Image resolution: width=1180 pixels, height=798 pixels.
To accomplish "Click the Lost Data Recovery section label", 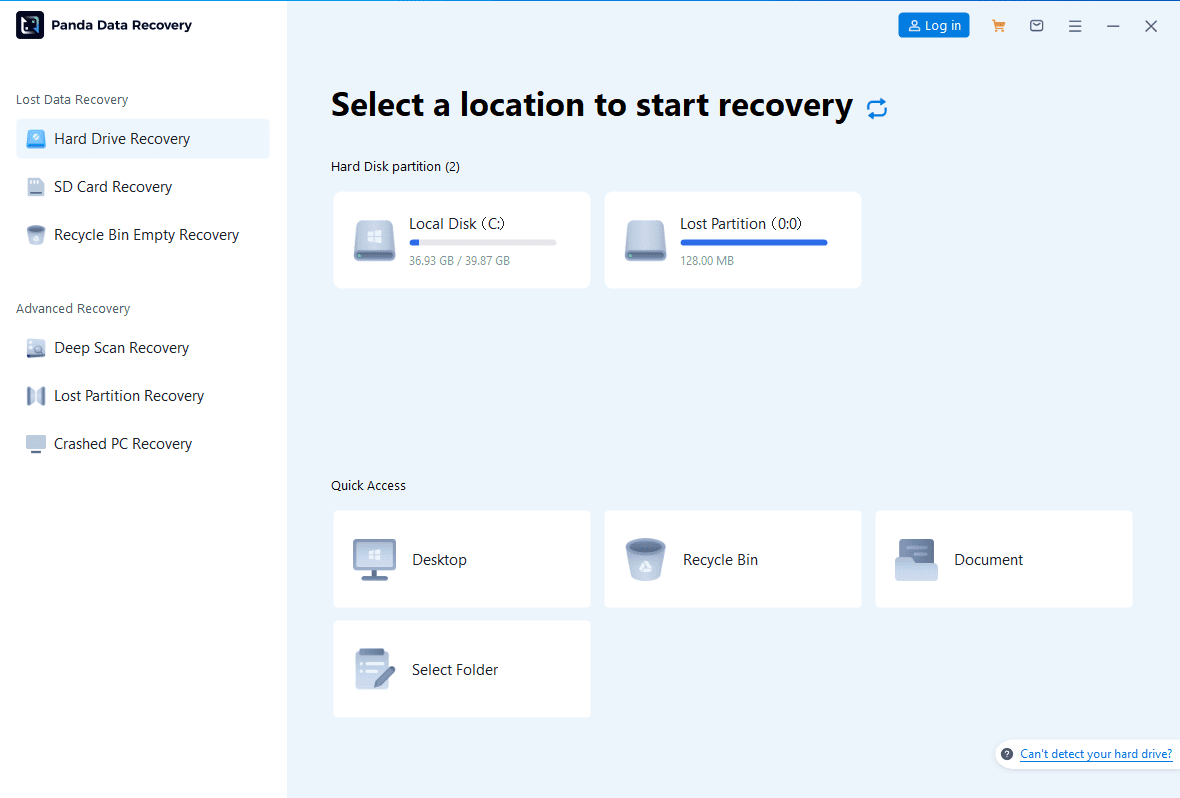I will [72, 99].
